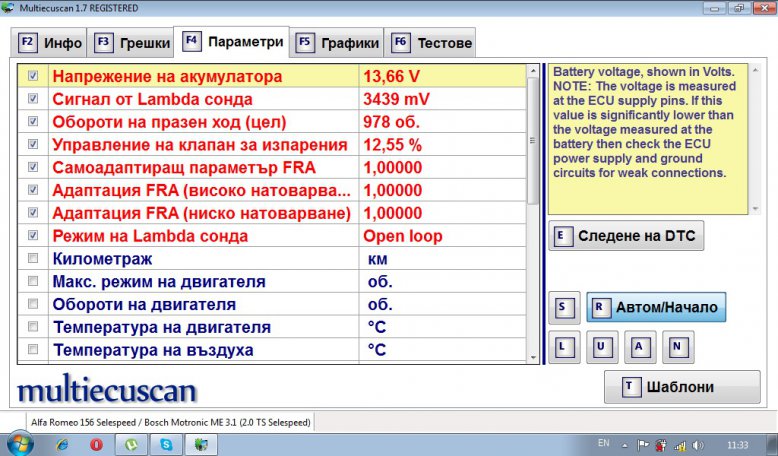778x456 pixels.
Task: Uncheck the Напрежение на акумулатора parameter
Action: [34, 76]
